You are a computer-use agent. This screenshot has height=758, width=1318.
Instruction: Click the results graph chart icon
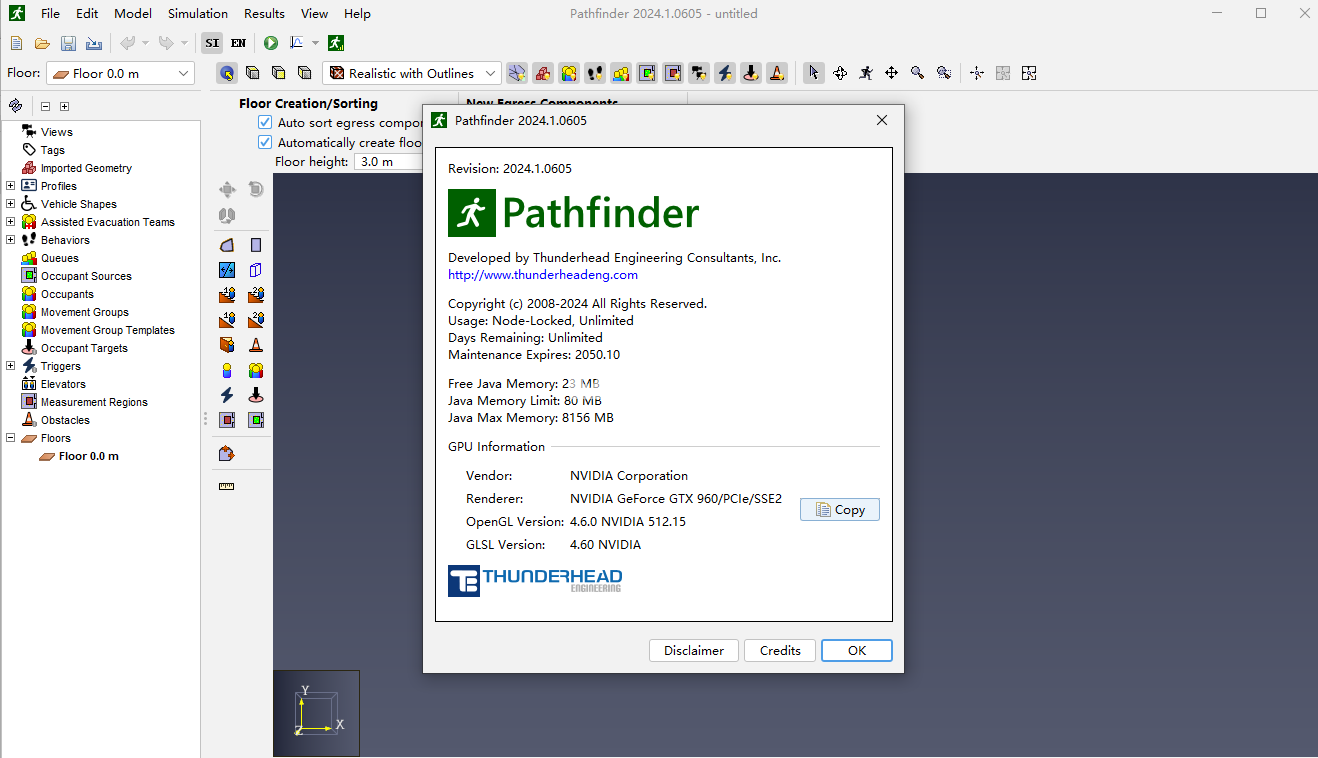[x=297, y=43]
